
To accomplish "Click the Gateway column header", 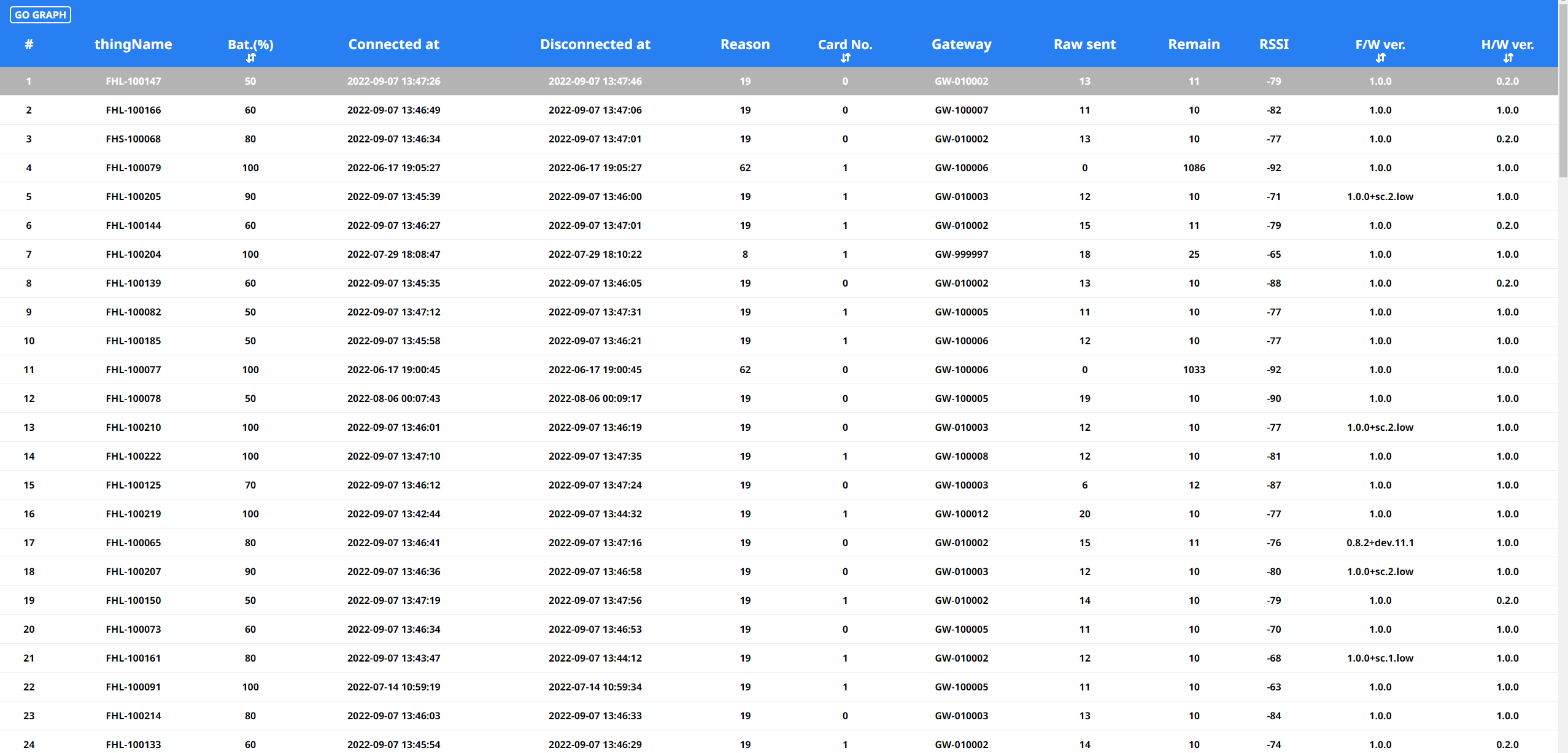I will [961, 44].
